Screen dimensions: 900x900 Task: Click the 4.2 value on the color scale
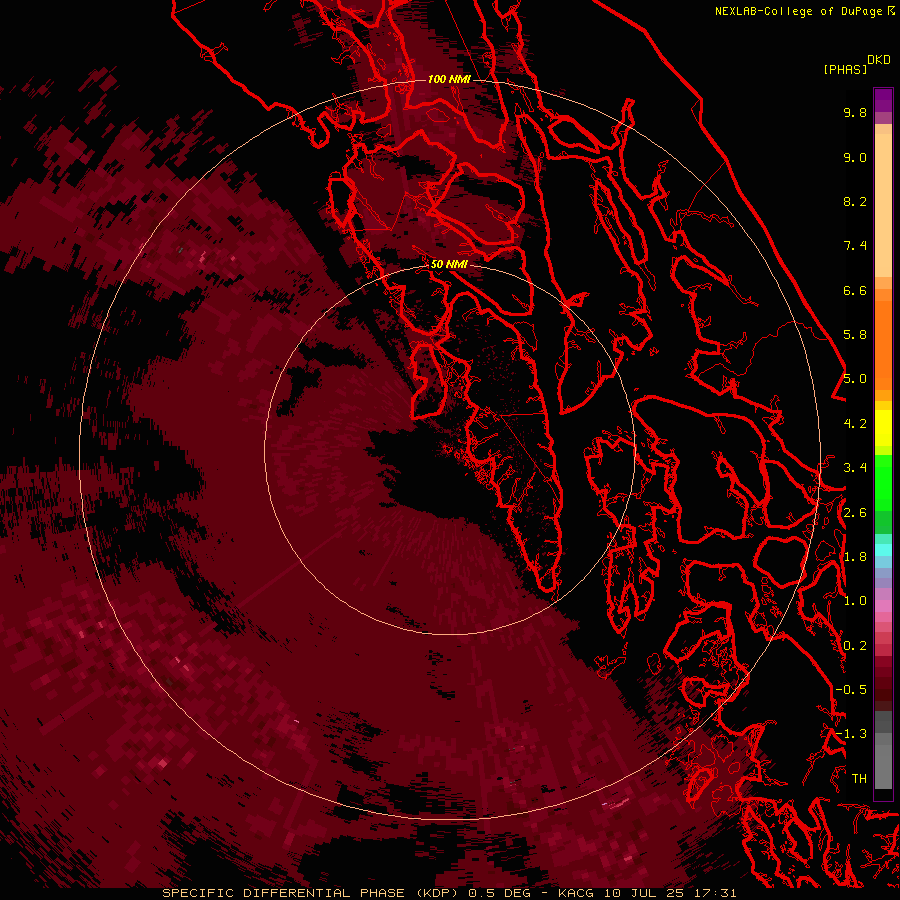pos(855,424)
